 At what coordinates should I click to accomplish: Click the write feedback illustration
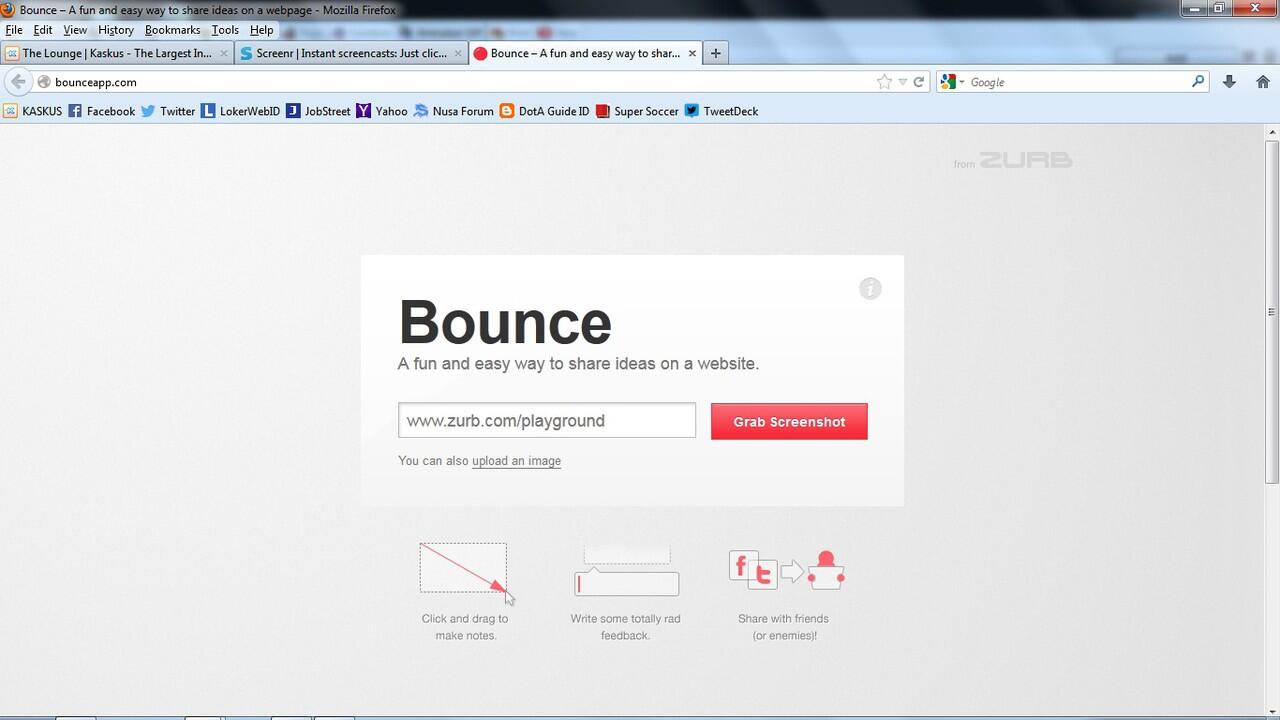coord(626,571)
